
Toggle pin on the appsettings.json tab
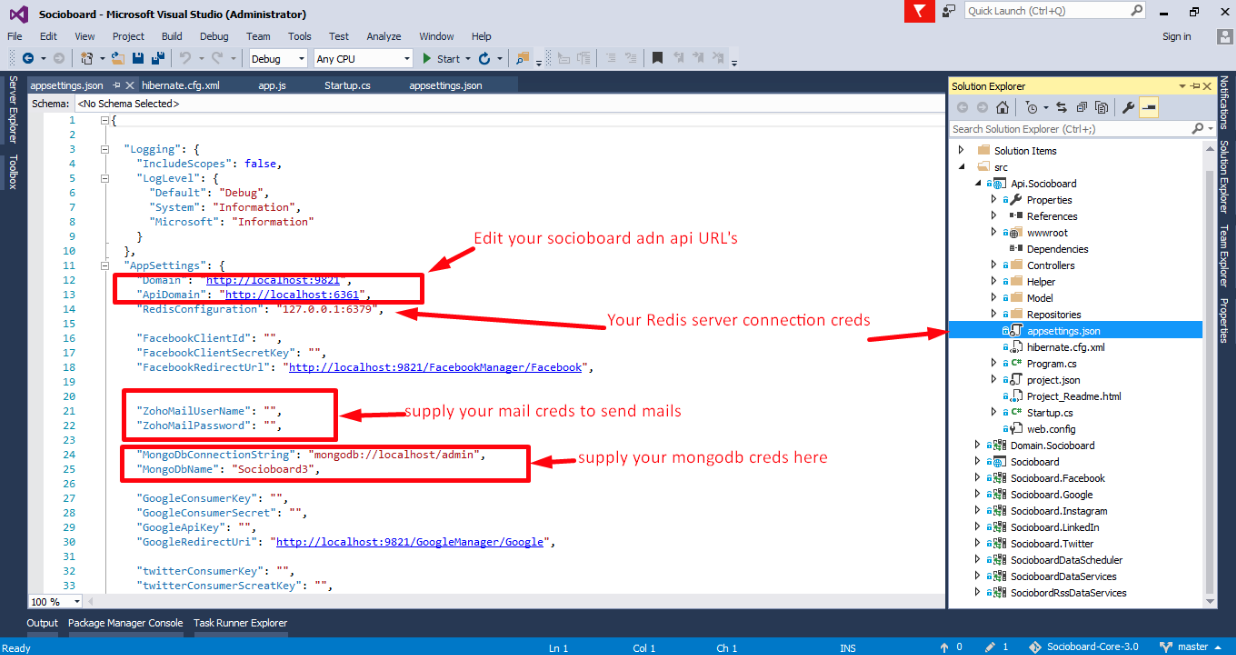click(x=117, y=85)
